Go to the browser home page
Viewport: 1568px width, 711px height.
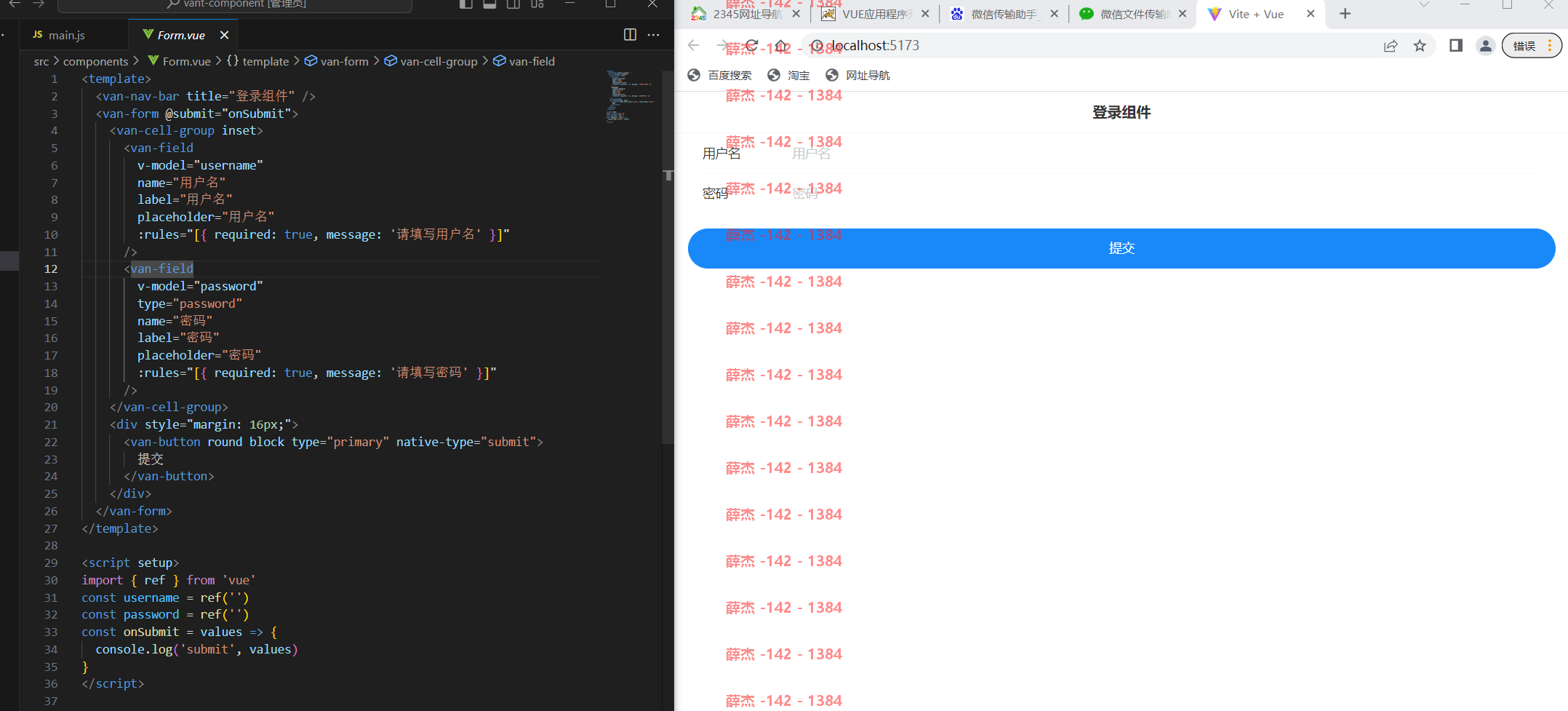pyautogui.click(x=781, y=45)
